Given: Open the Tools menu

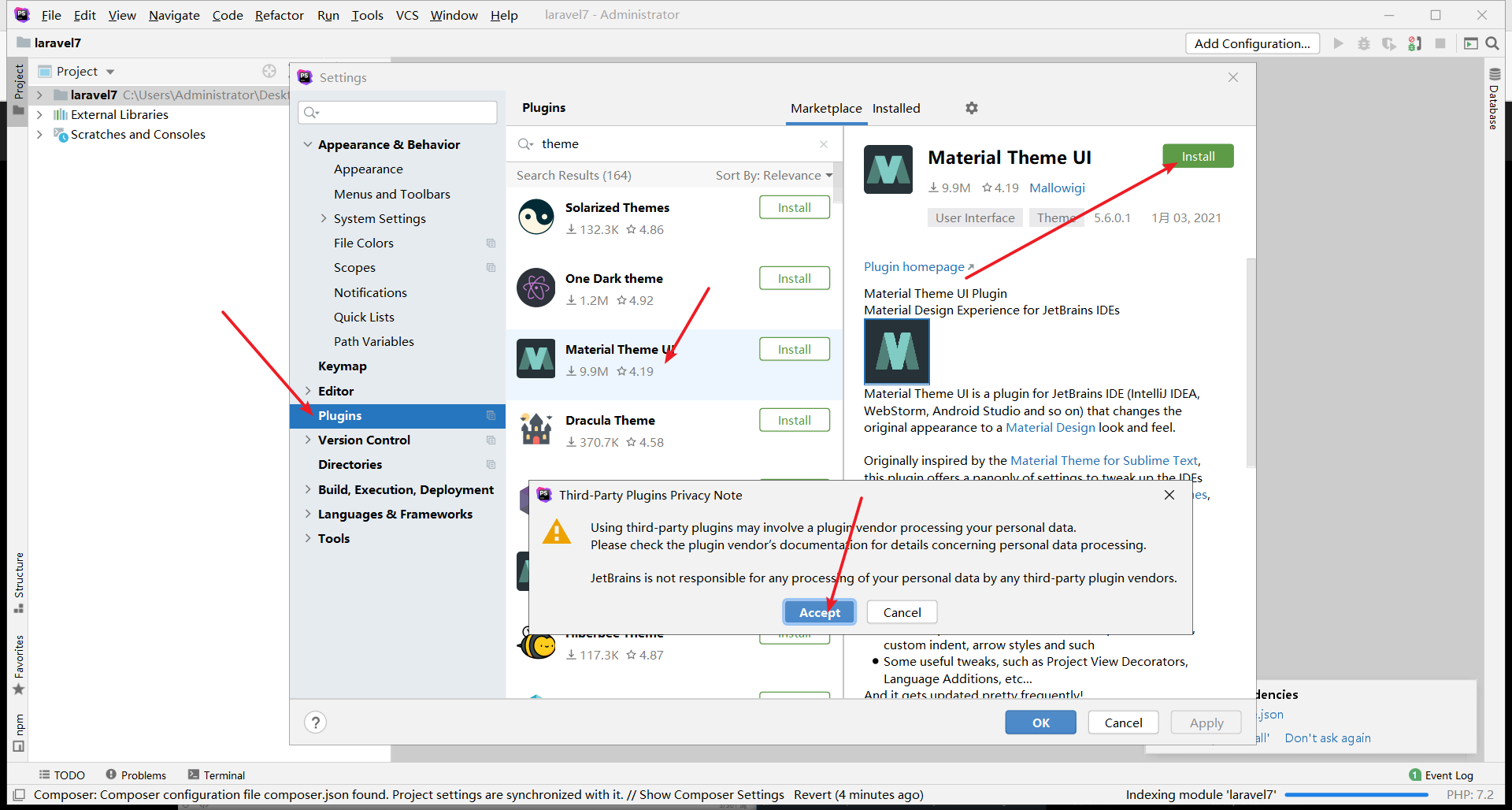Looking at the screenshot, I should point(367,15).
